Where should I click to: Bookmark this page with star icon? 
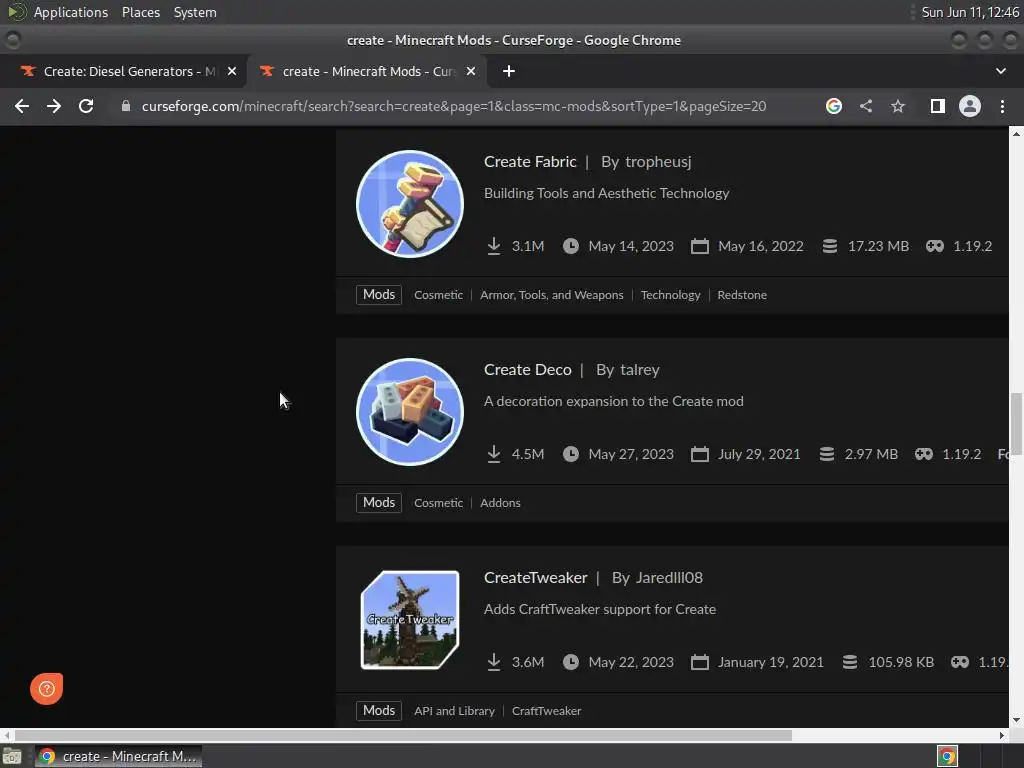point(898,106)
